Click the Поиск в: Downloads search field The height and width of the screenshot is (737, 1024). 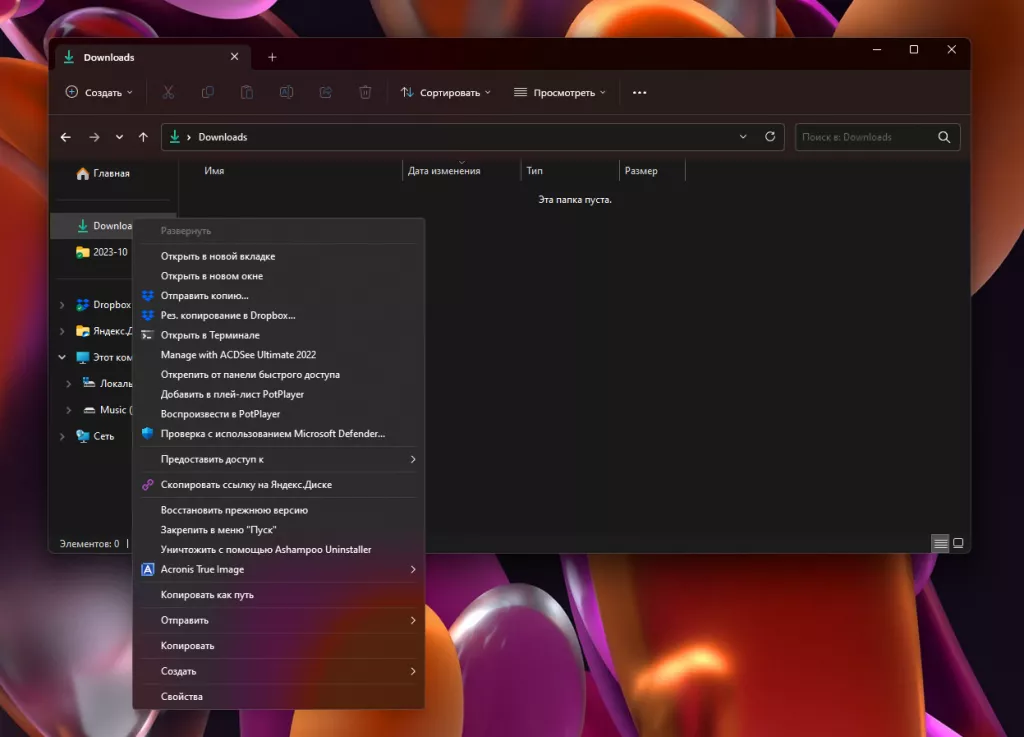tap(865, 137)
